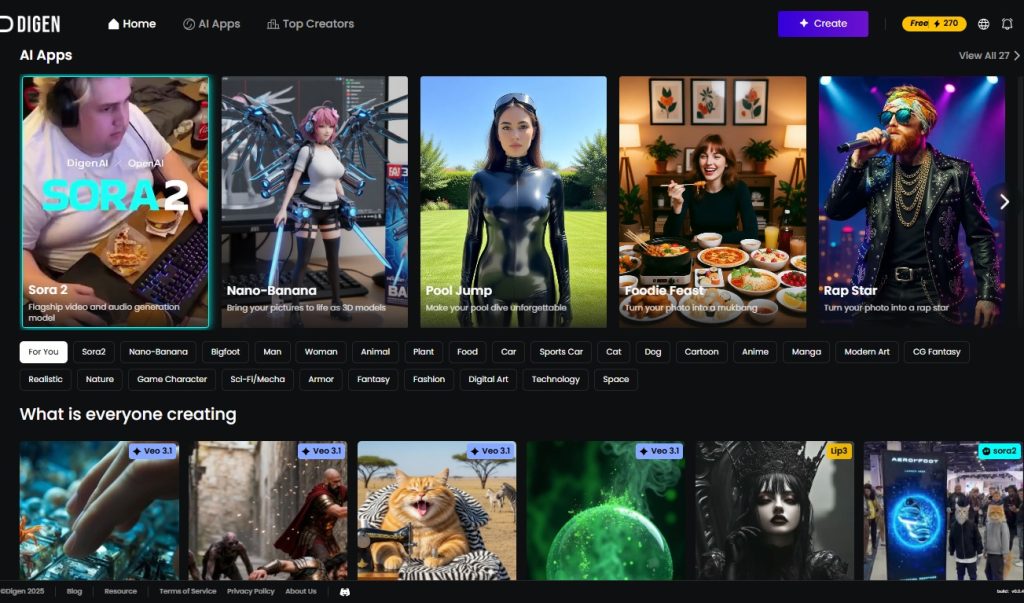Open the language globe selector
This screenshot has height=603, width=1024.
pos(983,24)
